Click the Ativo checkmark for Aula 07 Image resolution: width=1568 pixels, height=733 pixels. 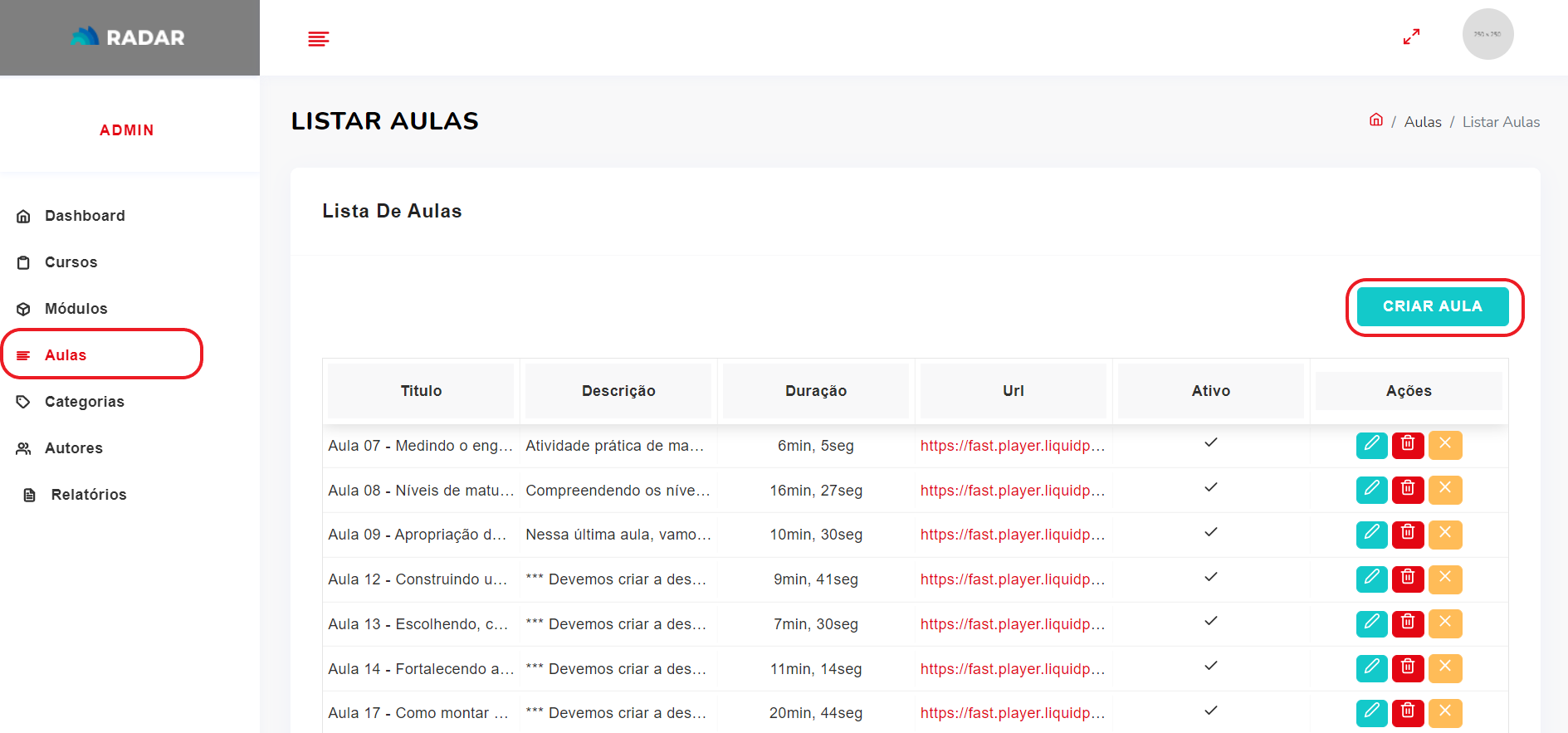pos(1210,442)
